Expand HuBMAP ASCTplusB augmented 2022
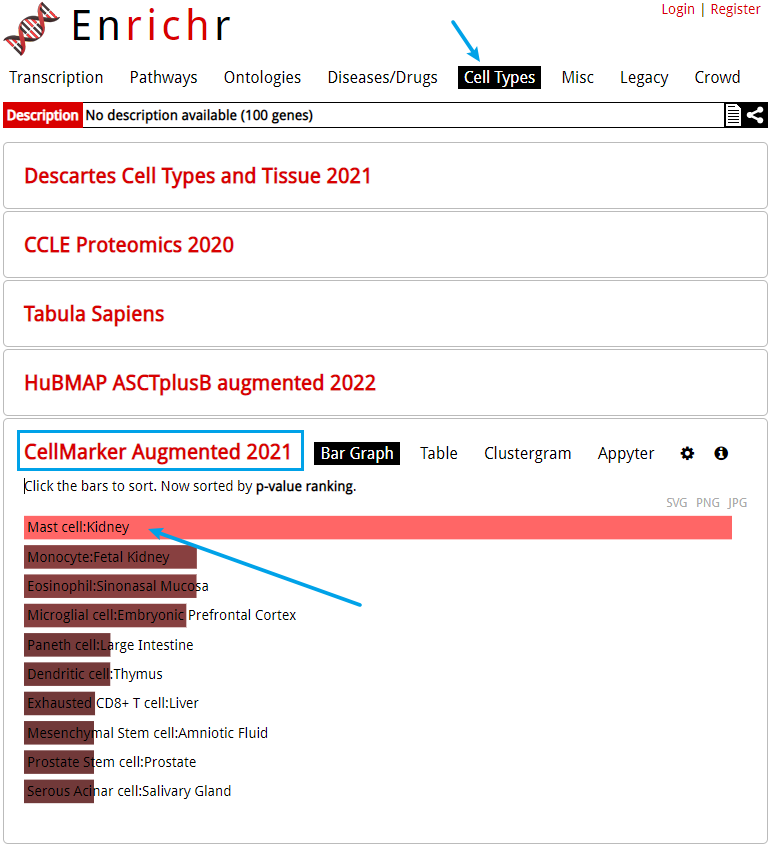The image size is (772, 845). pyautogui.click(x=199, y=383)
